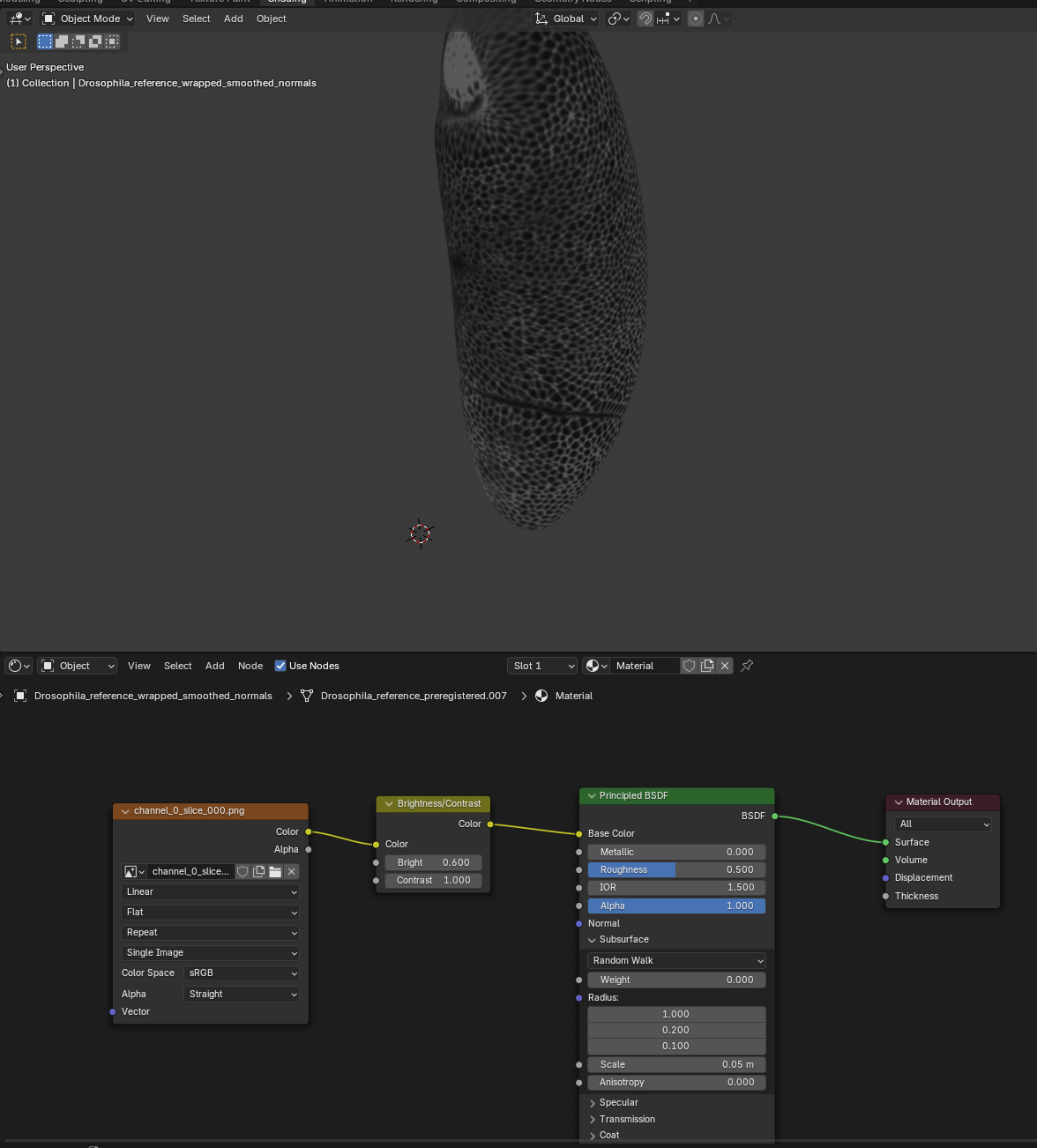
Task: Open the Object Mode dropdown
Action: tap(88, 19)
